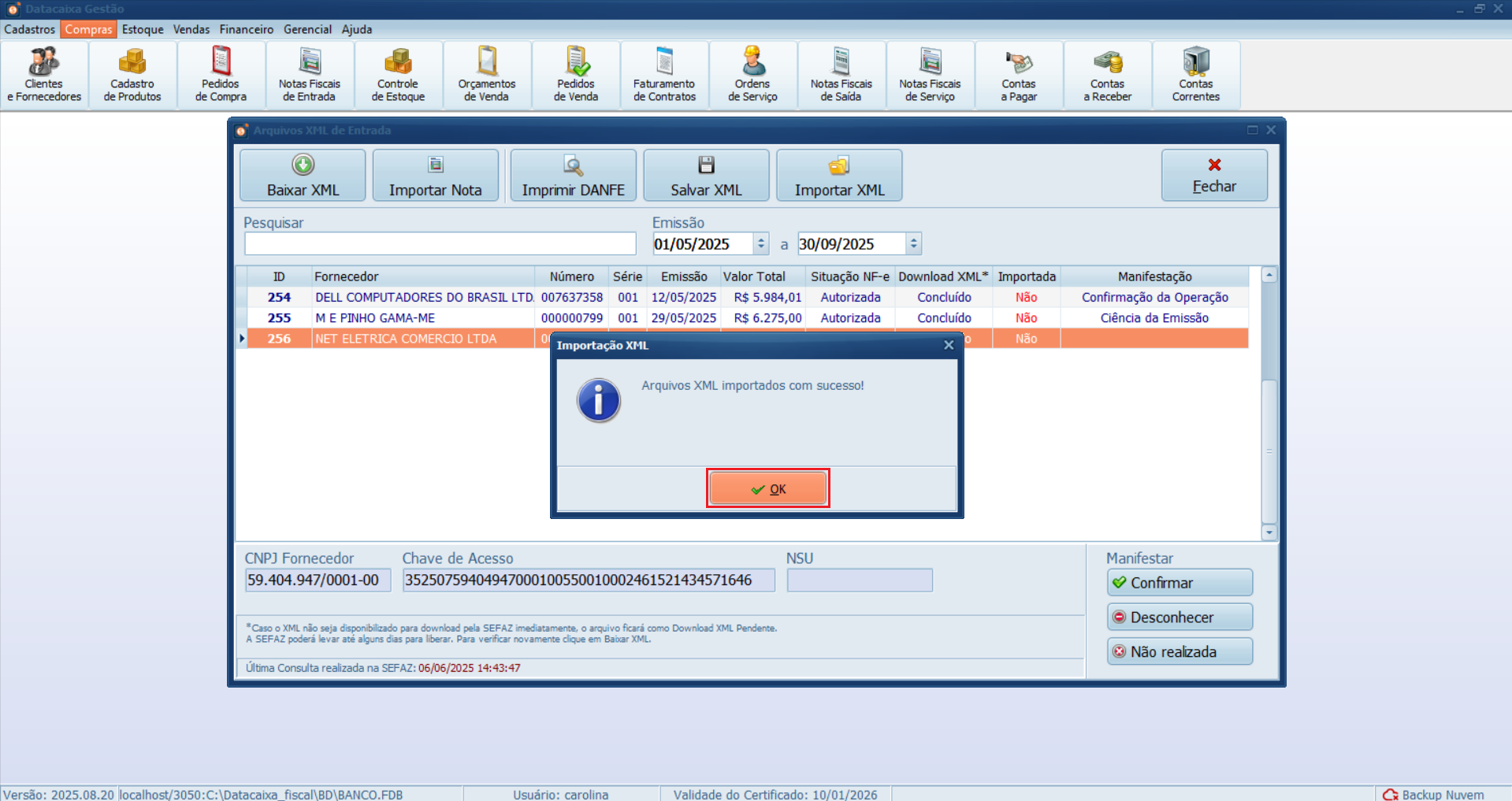
Task: Click Confirmação da Operação cell
Action: [x=1154, y=298]
